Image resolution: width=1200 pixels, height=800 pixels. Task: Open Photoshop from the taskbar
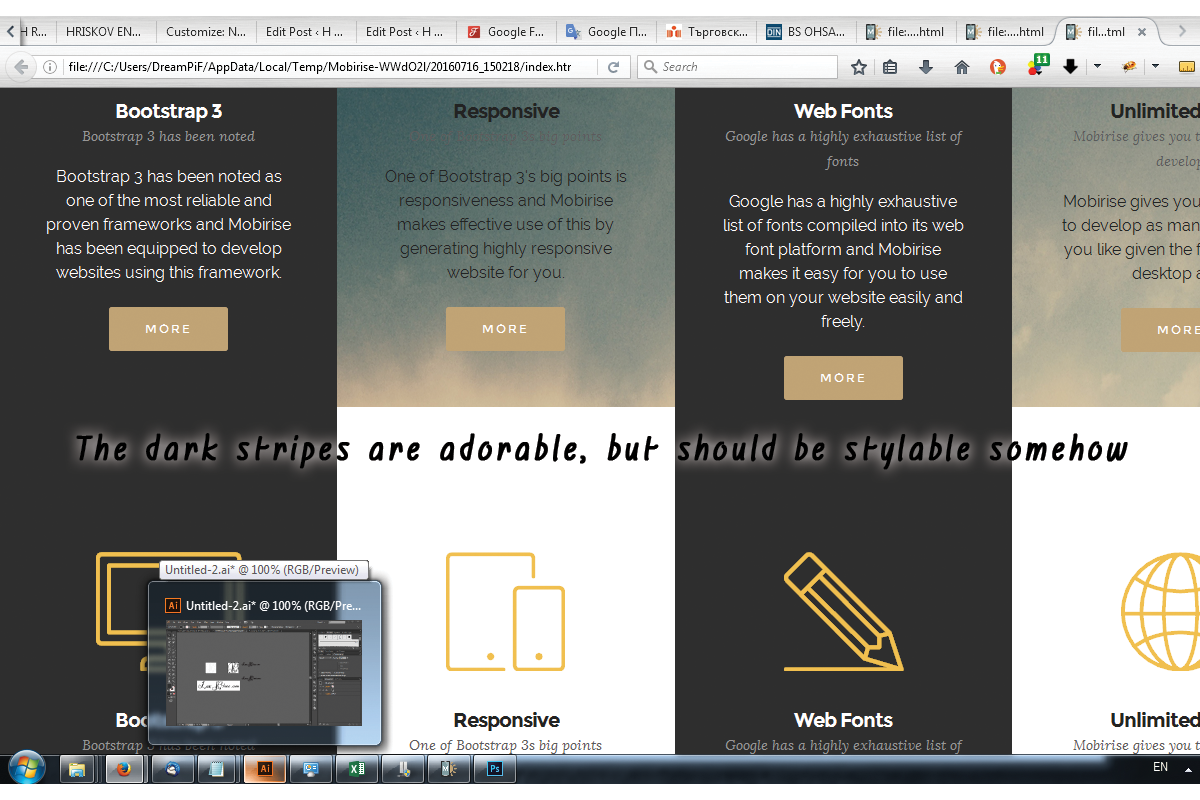click(494, 769)
